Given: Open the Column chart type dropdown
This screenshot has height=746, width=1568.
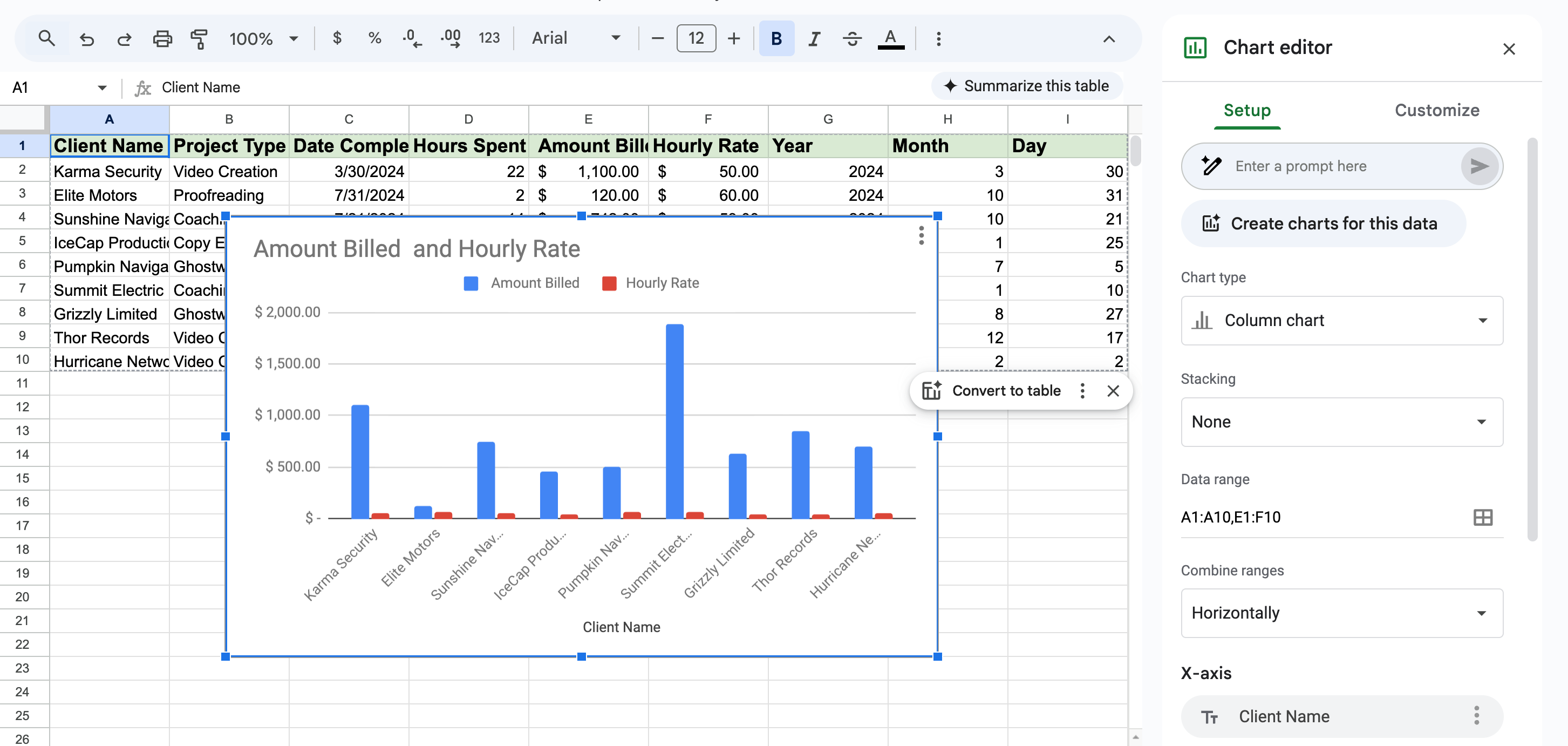Looking at the screenshot, I should (x=1341, y=320).
